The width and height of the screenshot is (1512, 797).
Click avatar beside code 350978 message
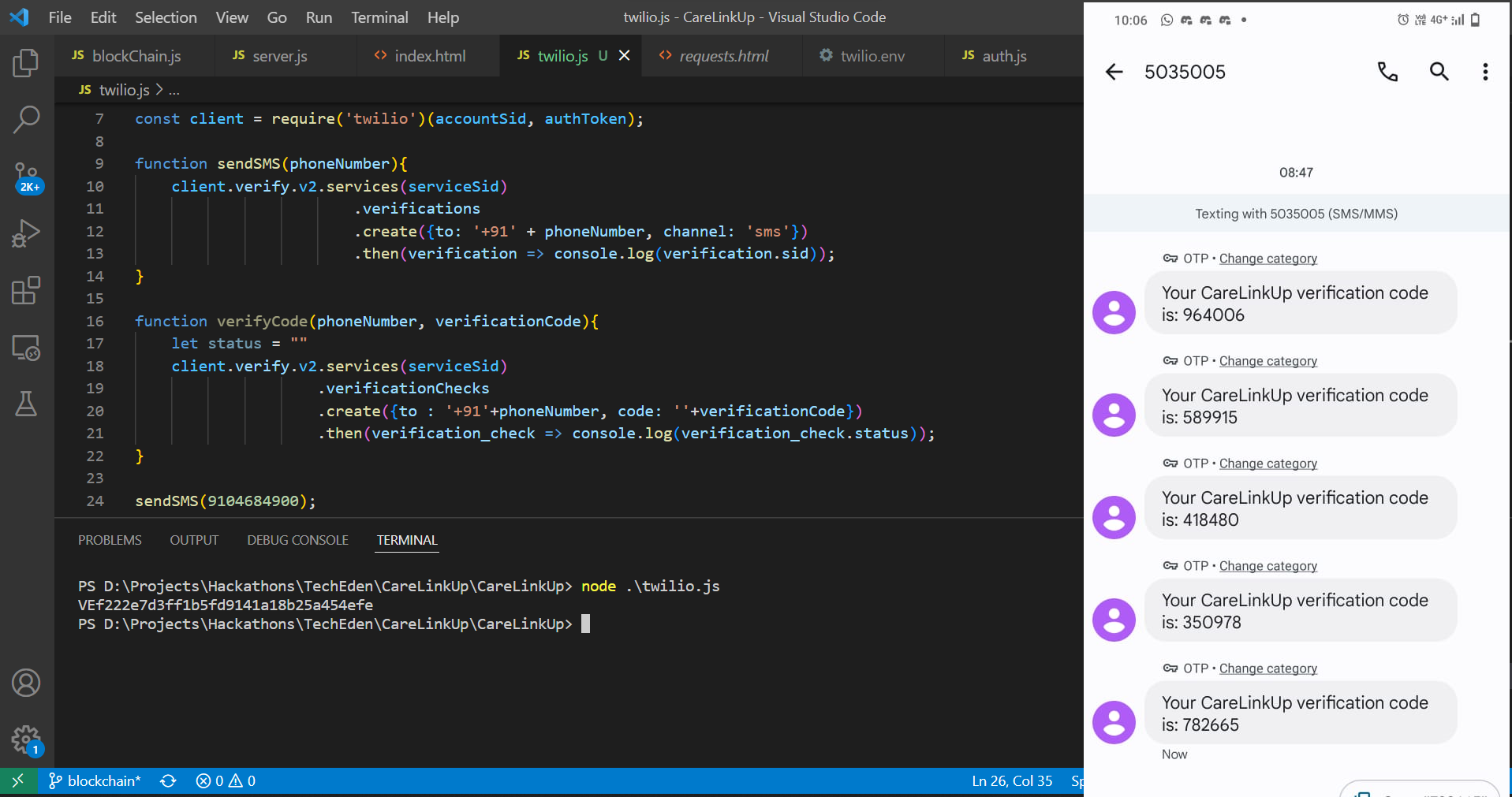click(x=1114, y=620)
